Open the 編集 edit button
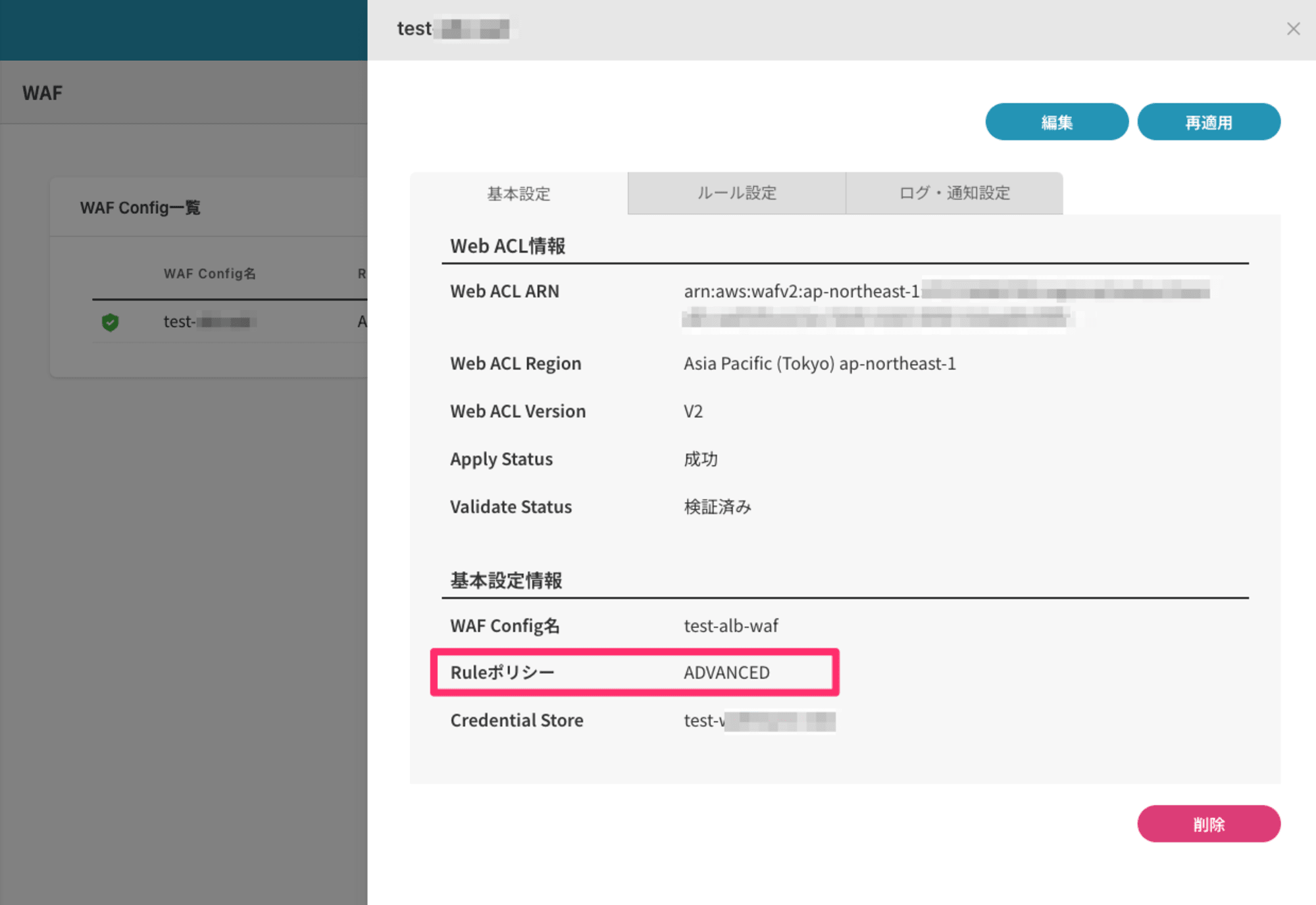Image resolution: width=1316 pixels, height=905 pixels. pos(1057,122)
